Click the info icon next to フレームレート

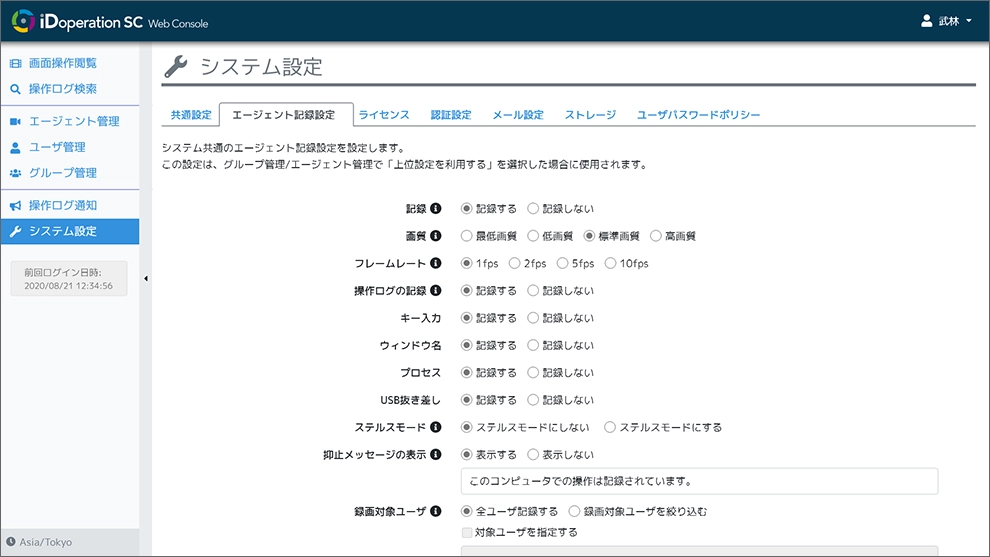coord(436,263)
